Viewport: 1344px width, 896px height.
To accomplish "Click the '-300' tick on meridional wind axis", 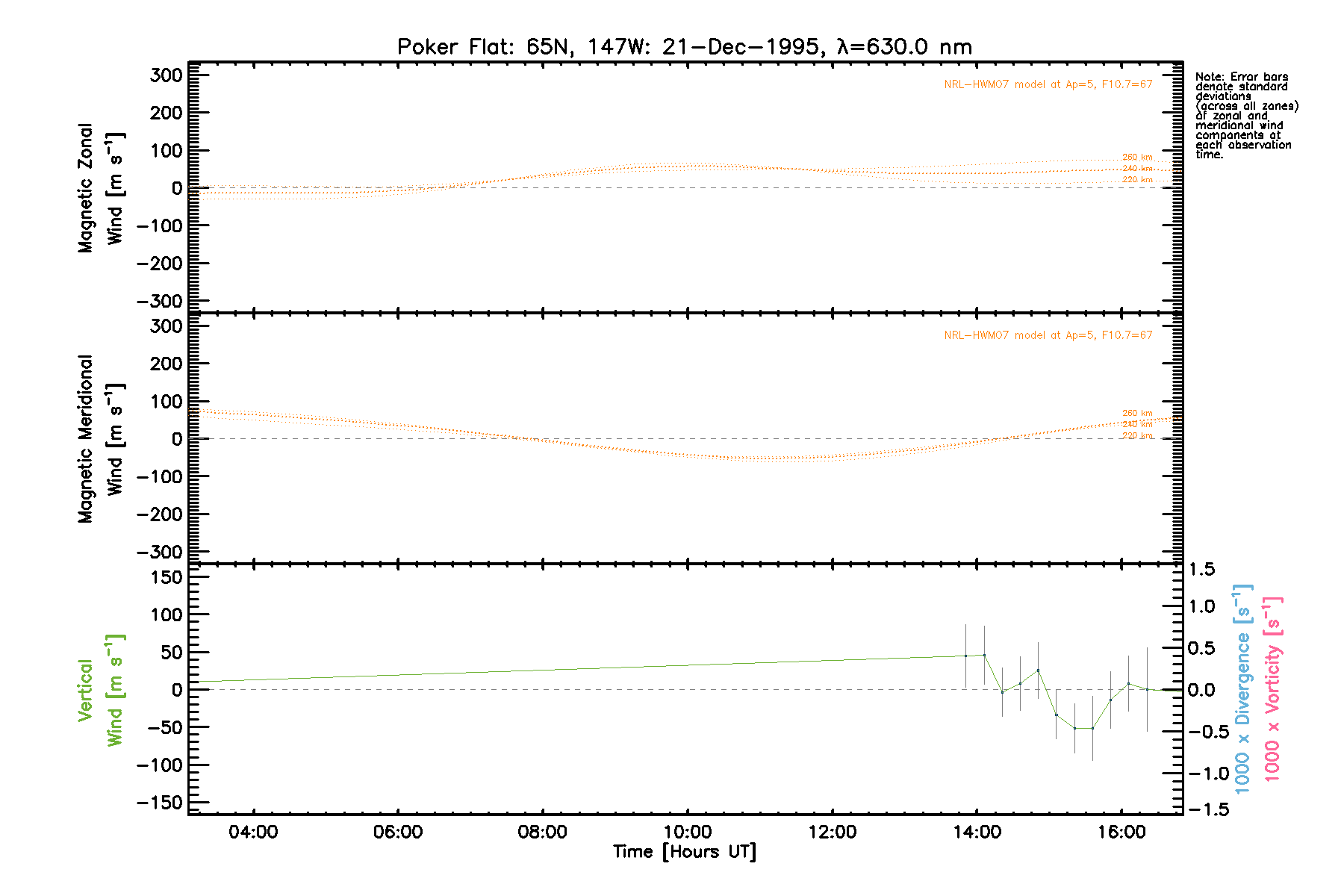I will (160, 553).
